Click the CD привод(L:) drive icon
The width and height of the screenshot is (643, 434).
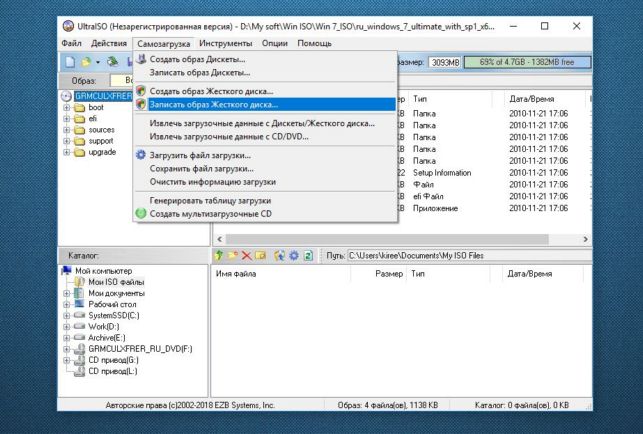pyautogui.click(x=80, y=371)
